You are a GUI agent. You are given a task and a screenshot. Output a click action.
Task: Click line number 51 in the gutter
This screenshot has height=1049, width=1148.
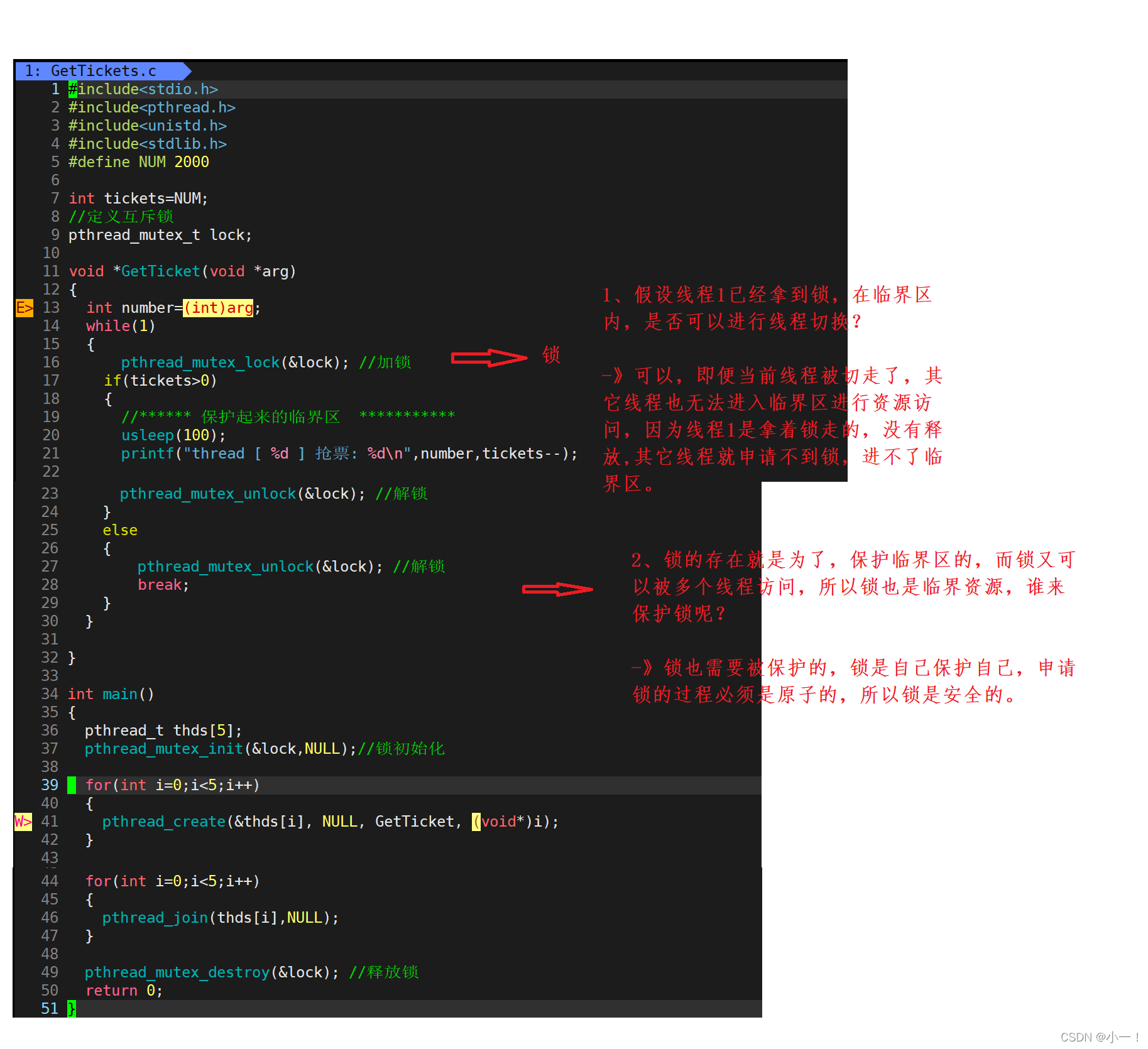[x=50, y=1009]
